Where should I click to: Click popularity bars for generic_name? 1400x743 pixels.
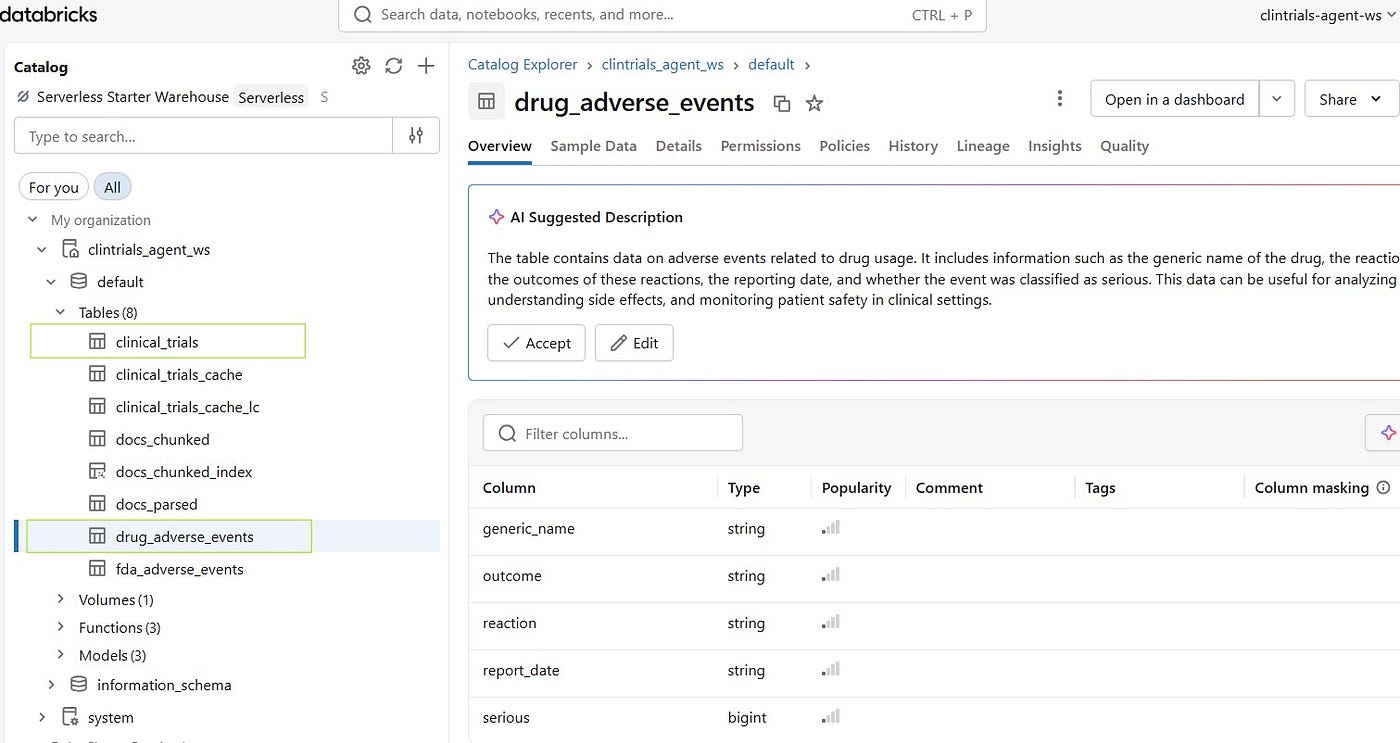point(831,528)
